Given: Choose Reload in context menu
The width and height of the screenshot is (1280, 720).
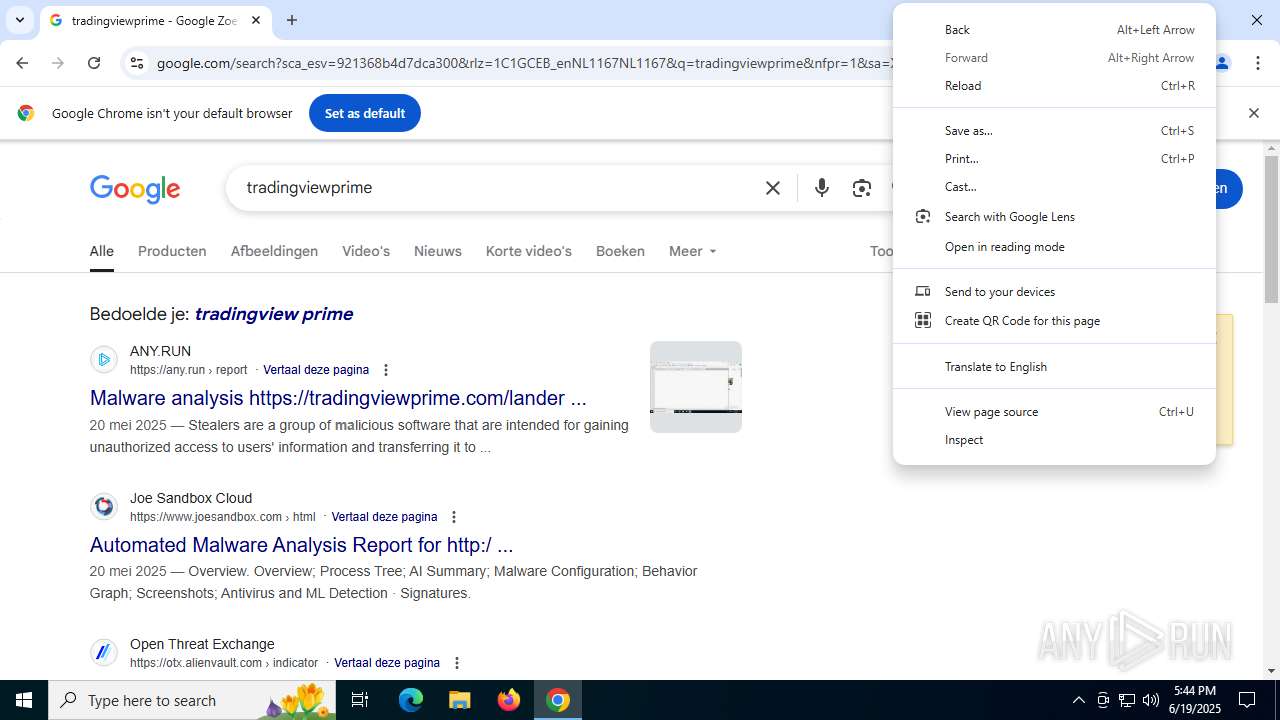Looking at the screenshot, I should (1054, 86).
